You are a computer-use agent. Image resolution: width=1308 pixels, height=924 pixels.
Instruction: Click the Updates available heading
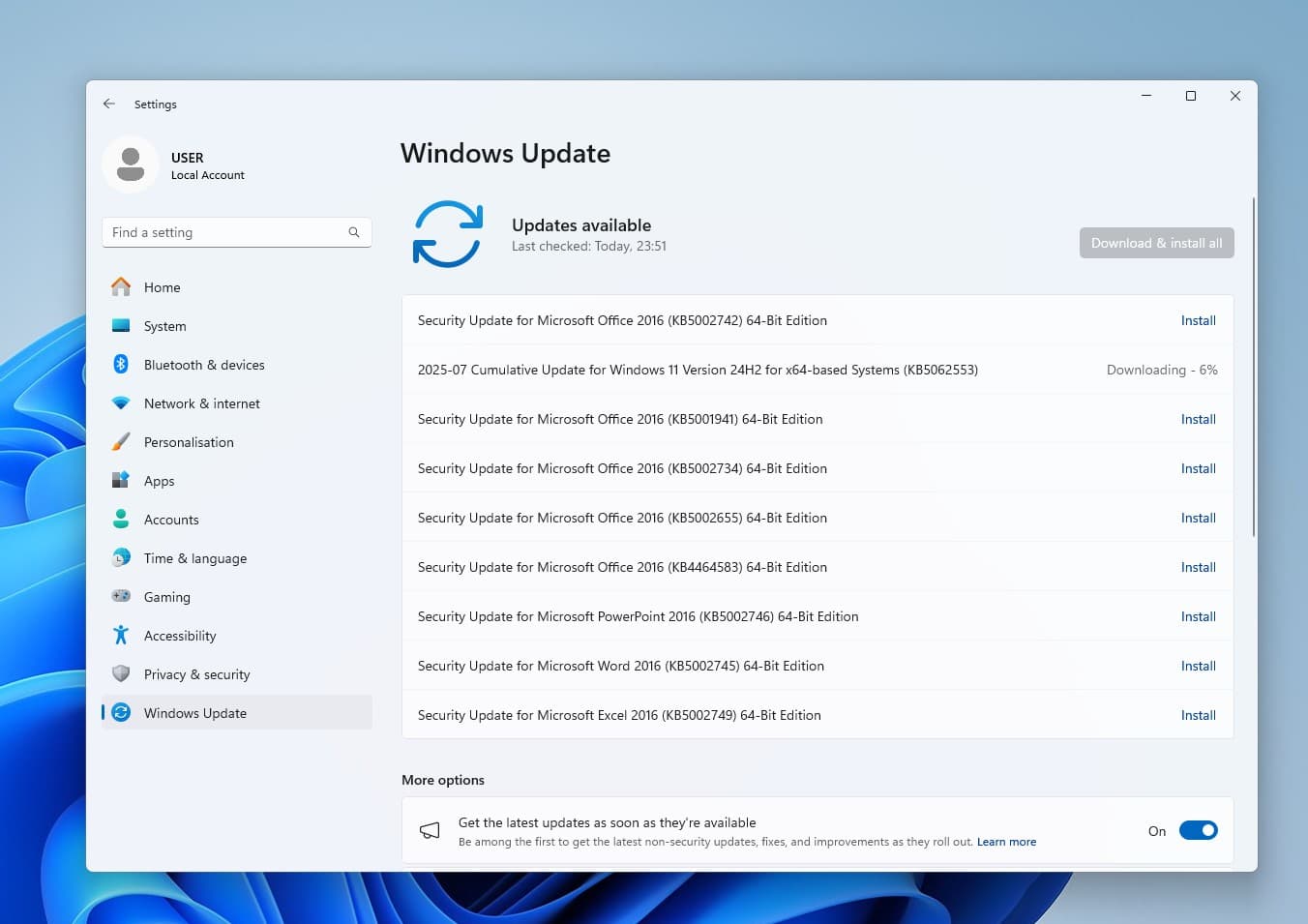click(x=581, y=225)
